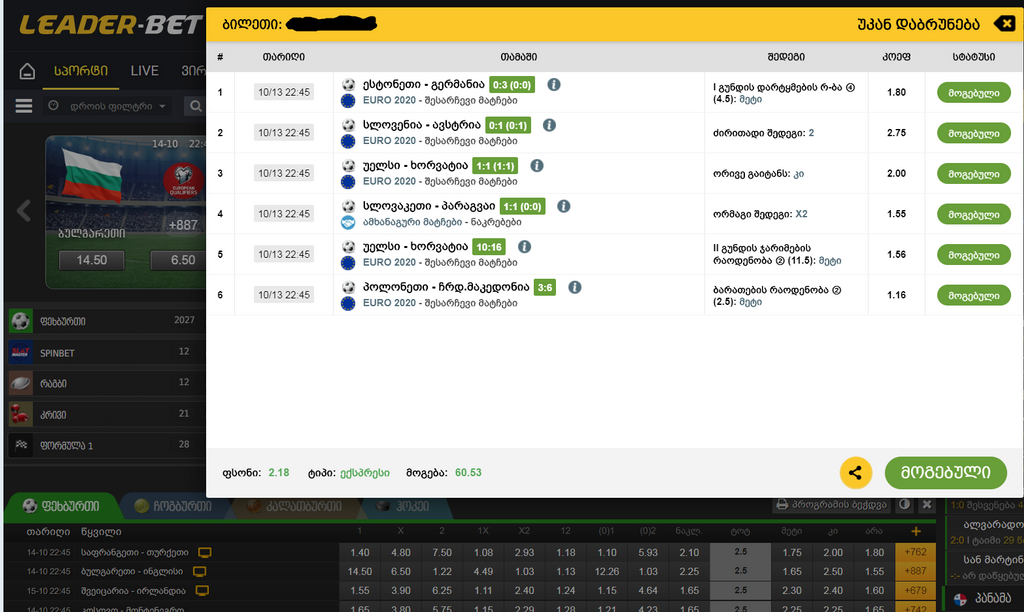Click odds 14.50 for ბულგარეთი - ინგლისი
Image resolution: width=1024 pixels, height=612 pixels.
click(359, 572)
